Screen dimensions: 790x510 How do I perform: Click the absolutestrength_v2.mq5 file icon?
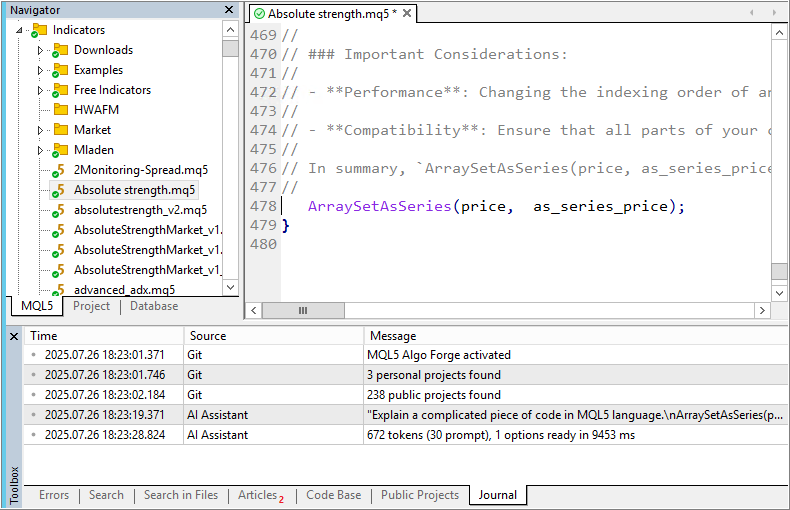pyautogui.click(x=58, y=211)
